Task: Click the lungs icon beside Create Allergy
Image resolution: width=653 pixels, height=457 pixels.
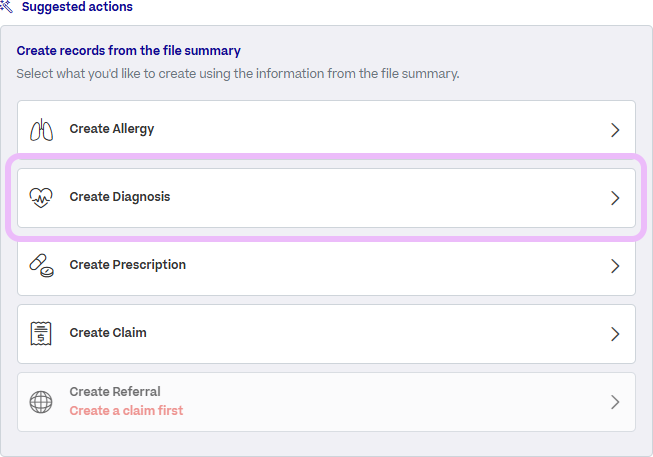Action: pyautogui.click(x=41, y=130)
